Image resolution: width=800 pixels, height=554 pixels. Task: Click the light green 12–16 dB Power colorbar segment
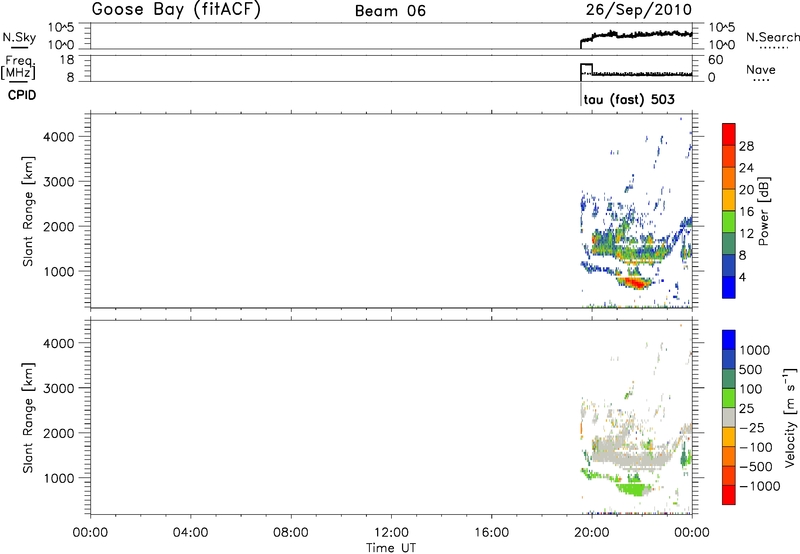(729, 221)
